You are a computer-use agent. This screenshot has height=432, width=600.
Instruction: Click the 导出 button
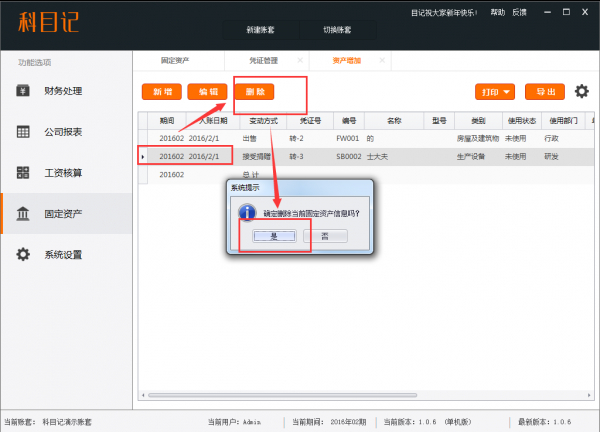click(545, 92)
